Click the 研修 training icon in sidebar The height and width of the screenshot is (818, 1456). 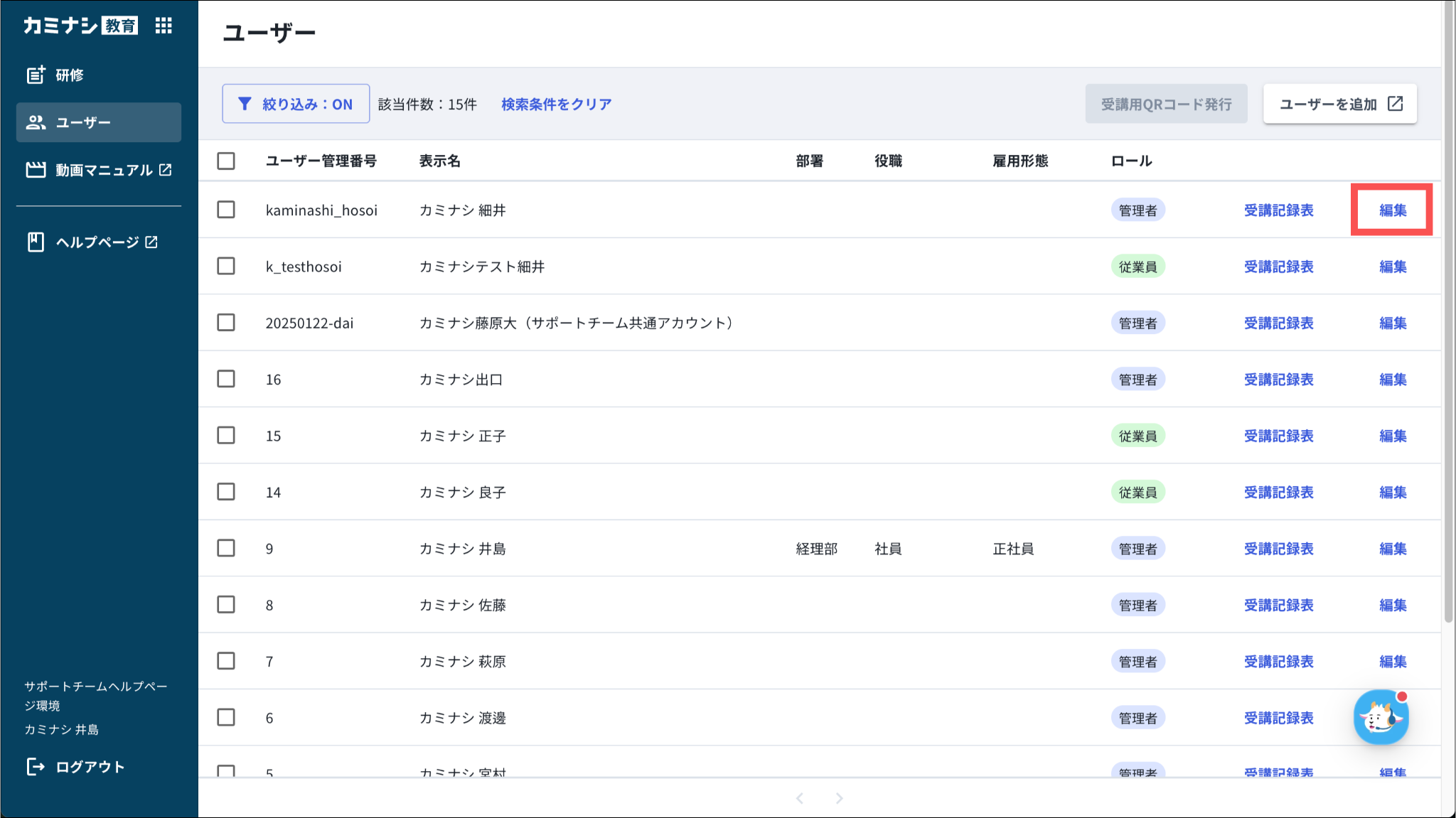[x=36, y=75]
